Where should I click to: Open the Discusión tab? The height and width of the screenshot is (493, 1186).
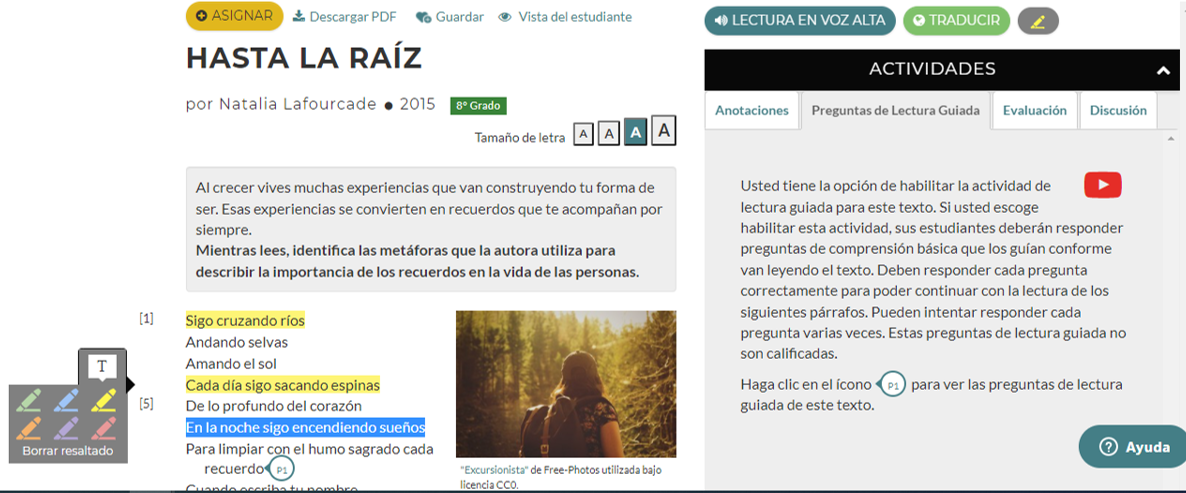[1118, 110]
